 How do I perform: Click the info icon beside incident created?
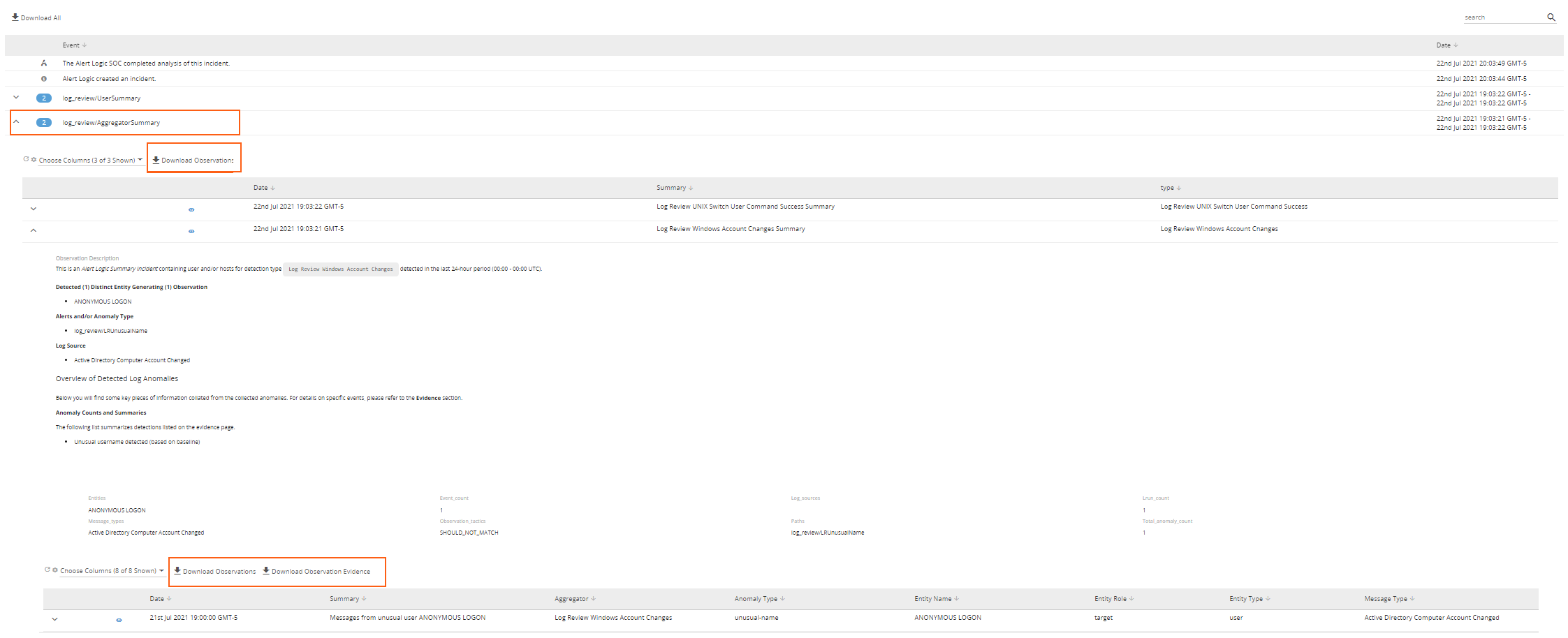(44, 79)
